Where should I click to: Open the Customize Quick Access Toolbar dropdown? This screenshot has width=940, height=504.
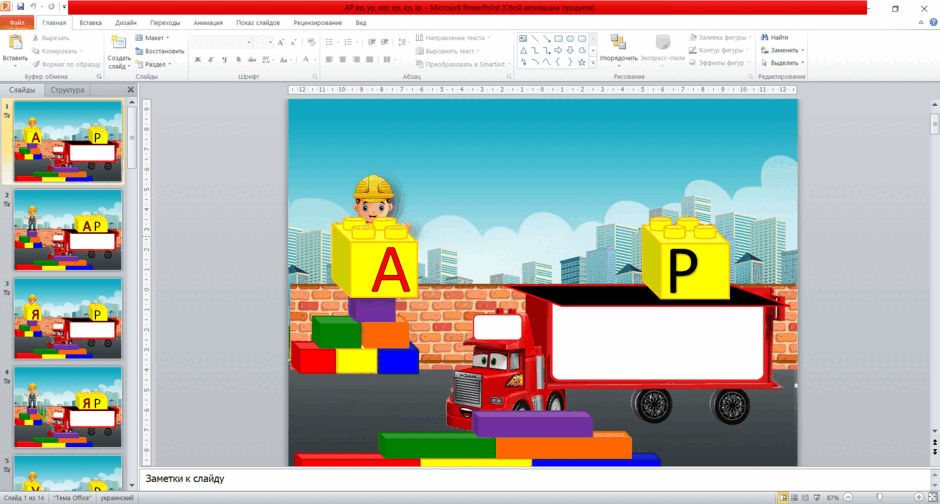(x=64, y=7)
